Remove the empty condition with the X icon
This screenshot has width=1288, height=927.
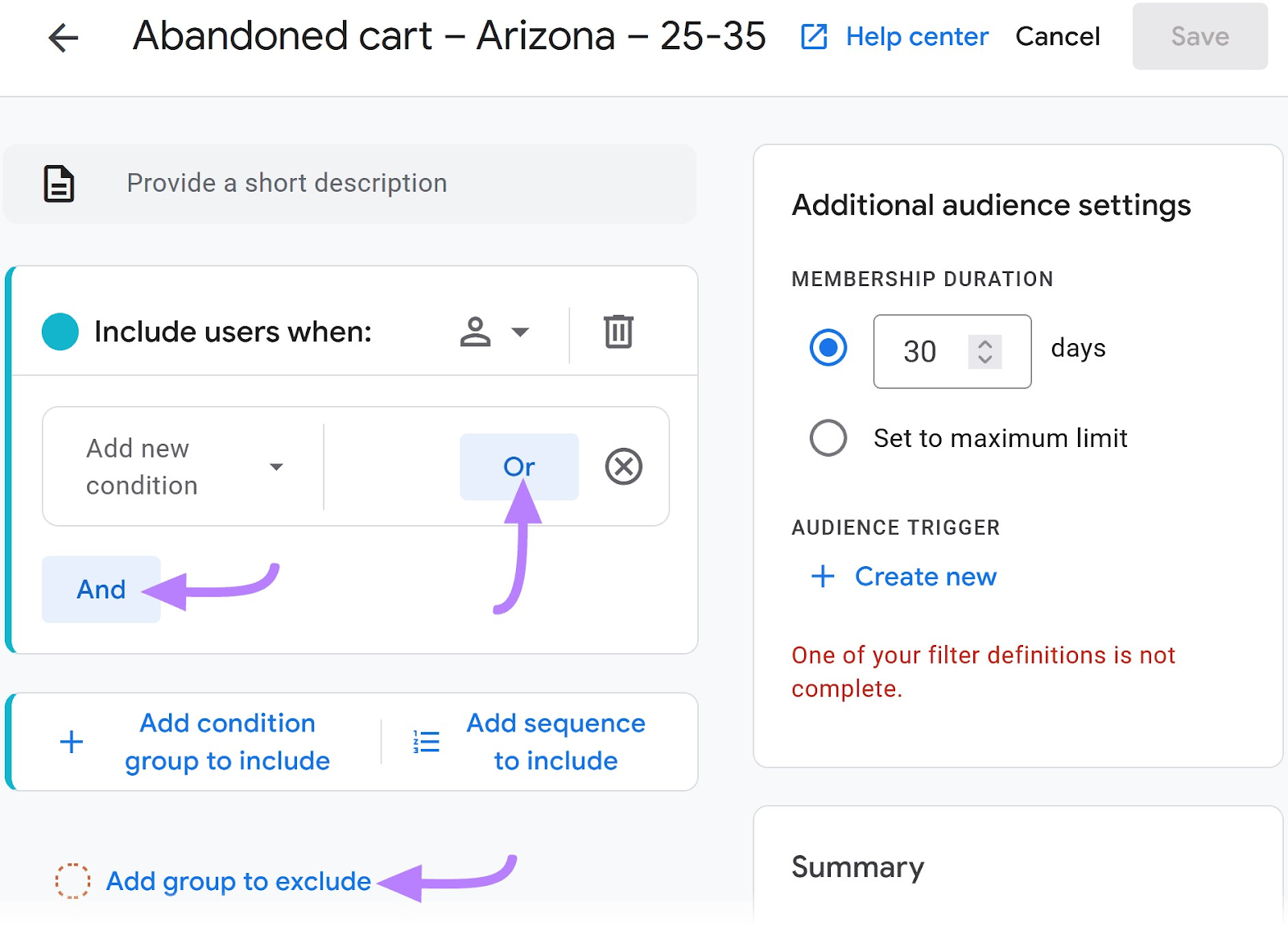pyautogui.click(x=625, y=466)
